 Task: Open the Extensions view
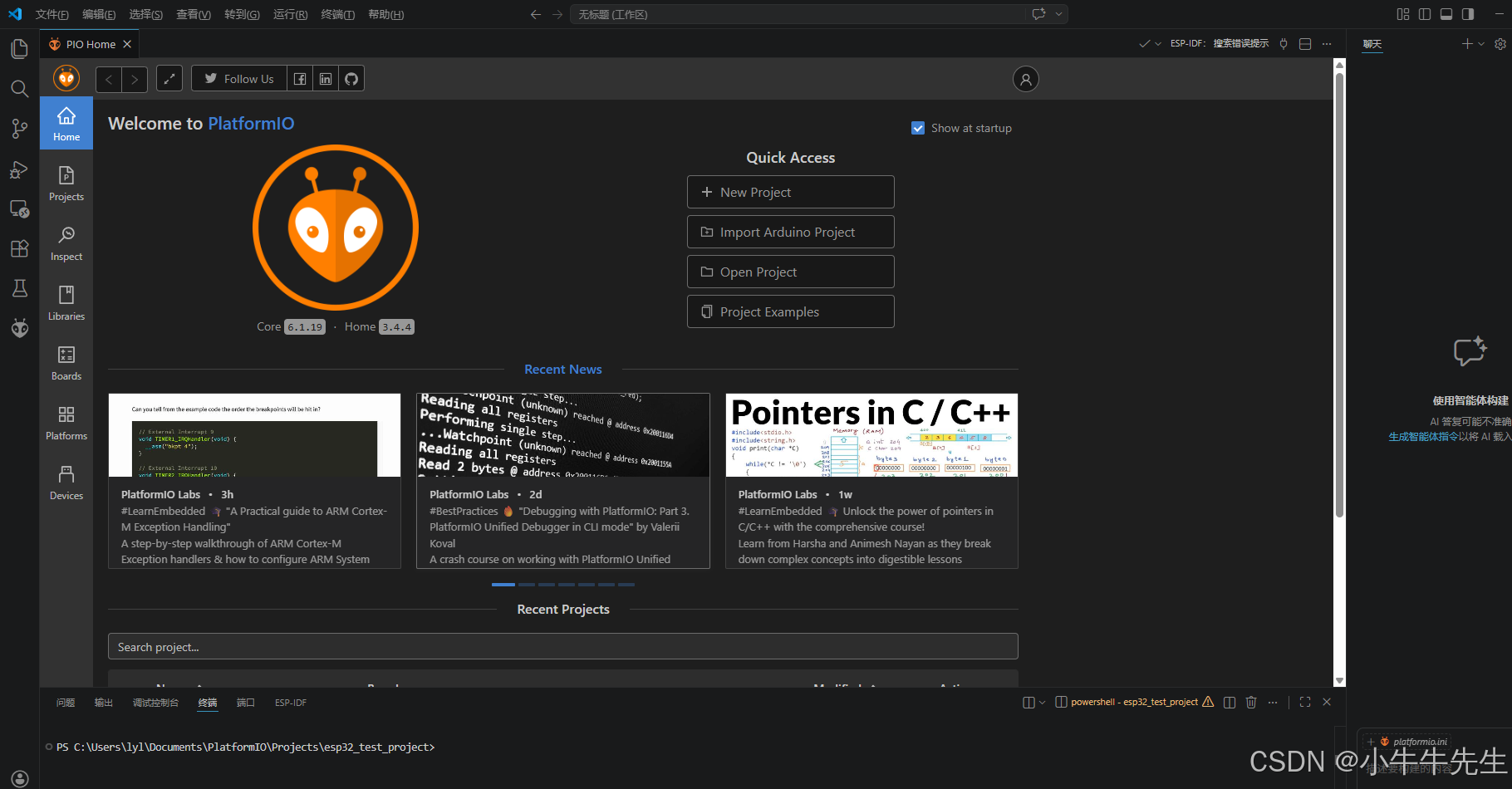[19, 248]
